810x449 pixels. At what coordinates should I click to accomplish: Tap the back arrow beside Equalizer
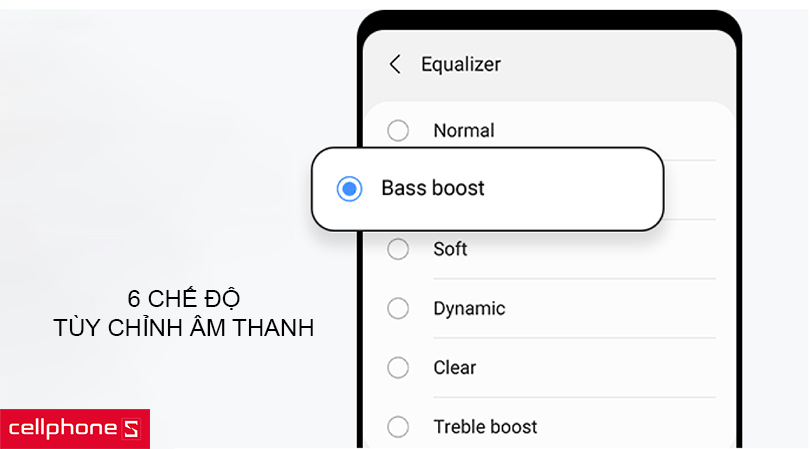(395, 64)
